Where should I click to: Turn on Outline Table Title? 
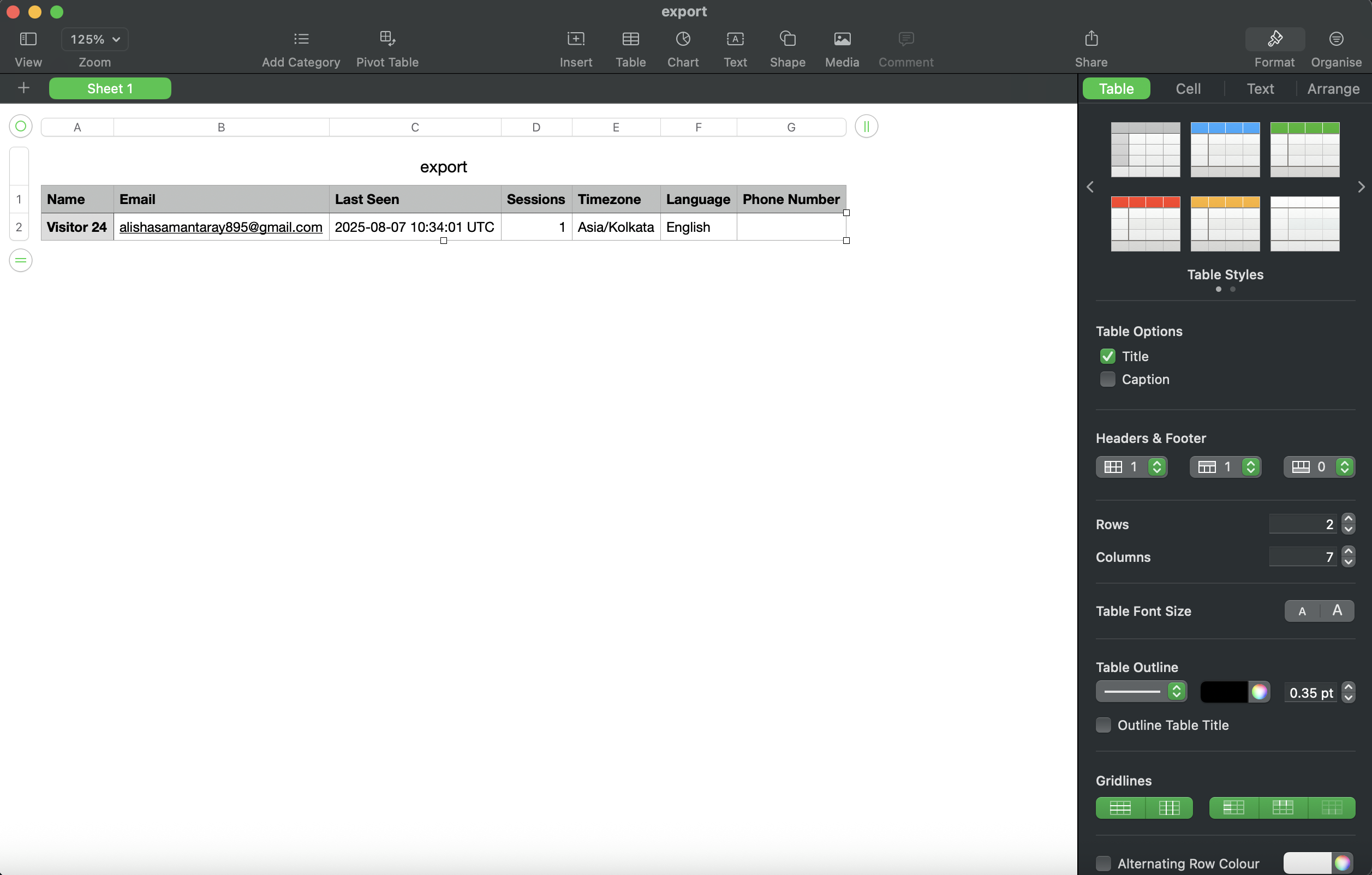point(1103,724)
